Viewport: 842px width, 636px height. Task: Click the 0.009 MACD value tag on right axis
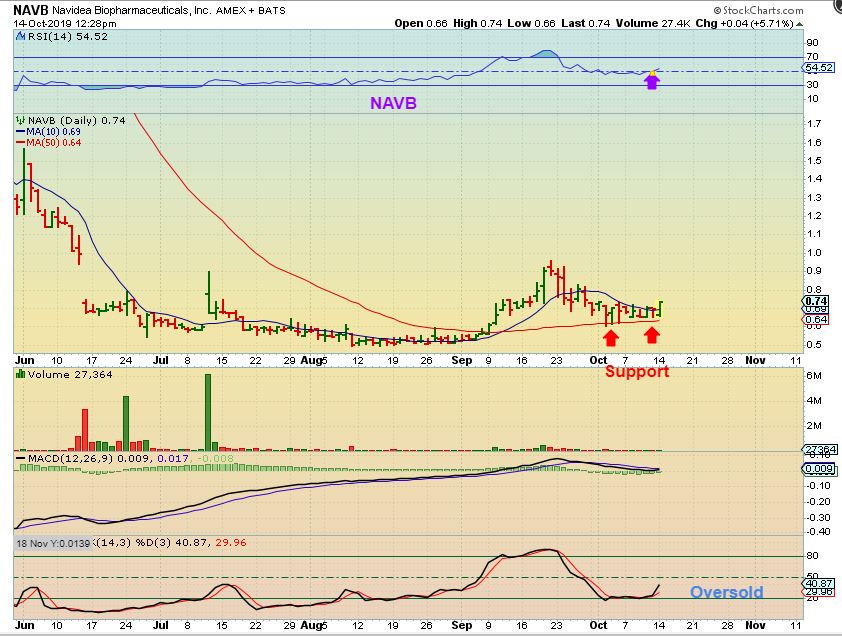click(x=819, y=469)
